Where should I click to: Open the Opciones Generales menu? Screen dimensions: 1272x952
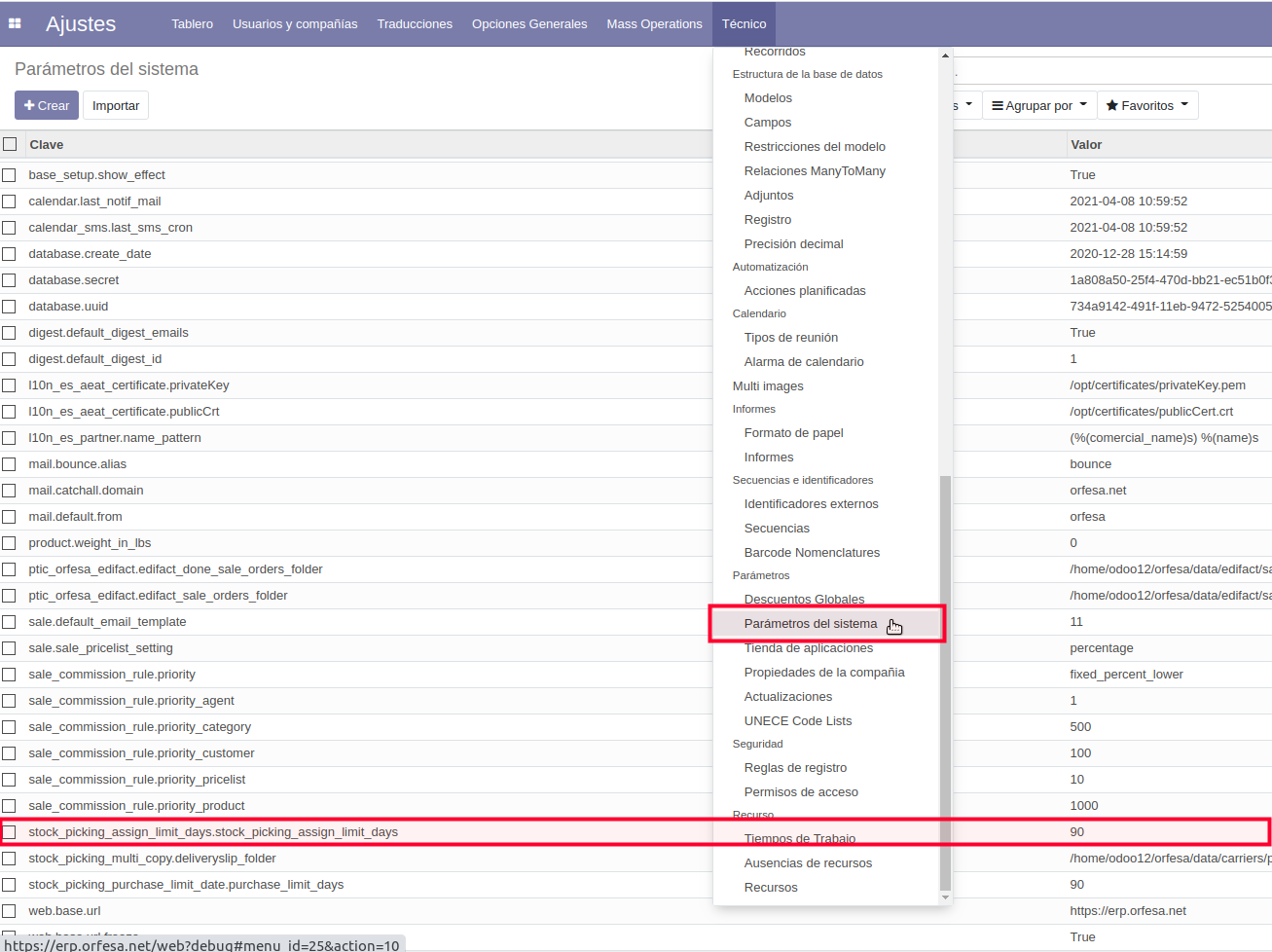point(529,23)
